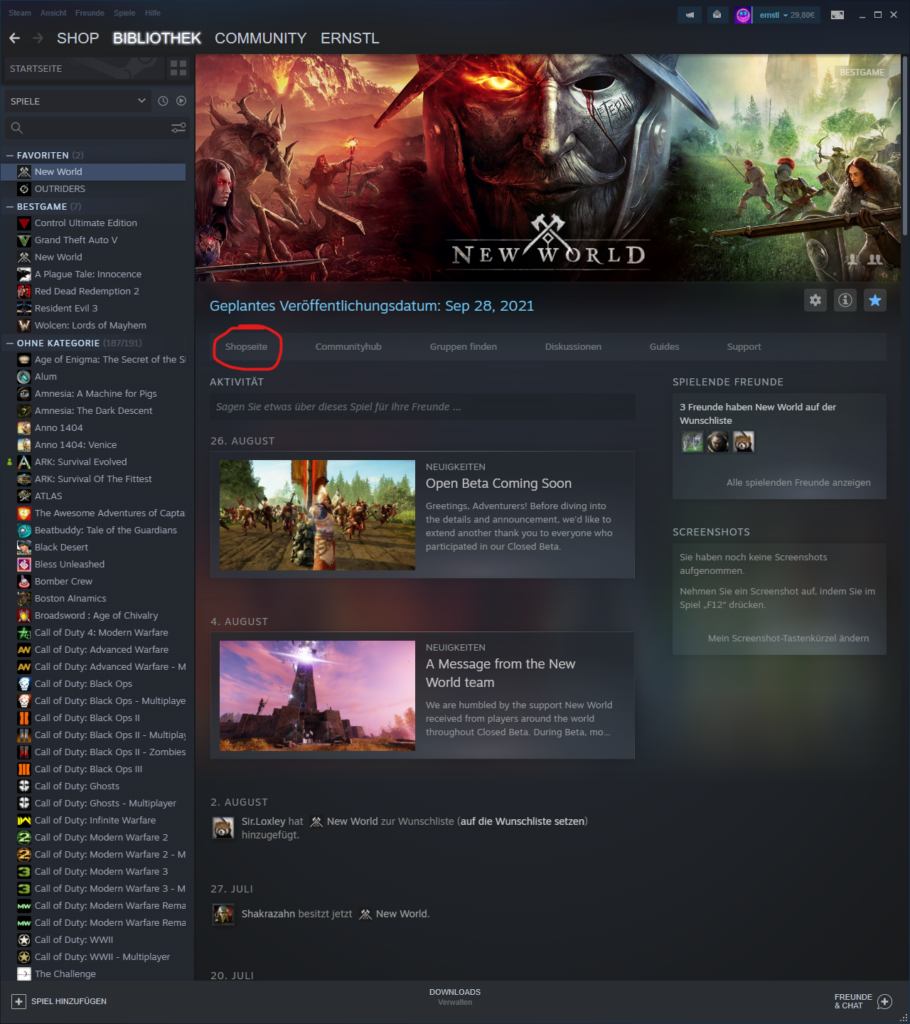Click Call of Duty: WWII game icon
Viewport: 910px width, 1024px height.
point(24,940)
